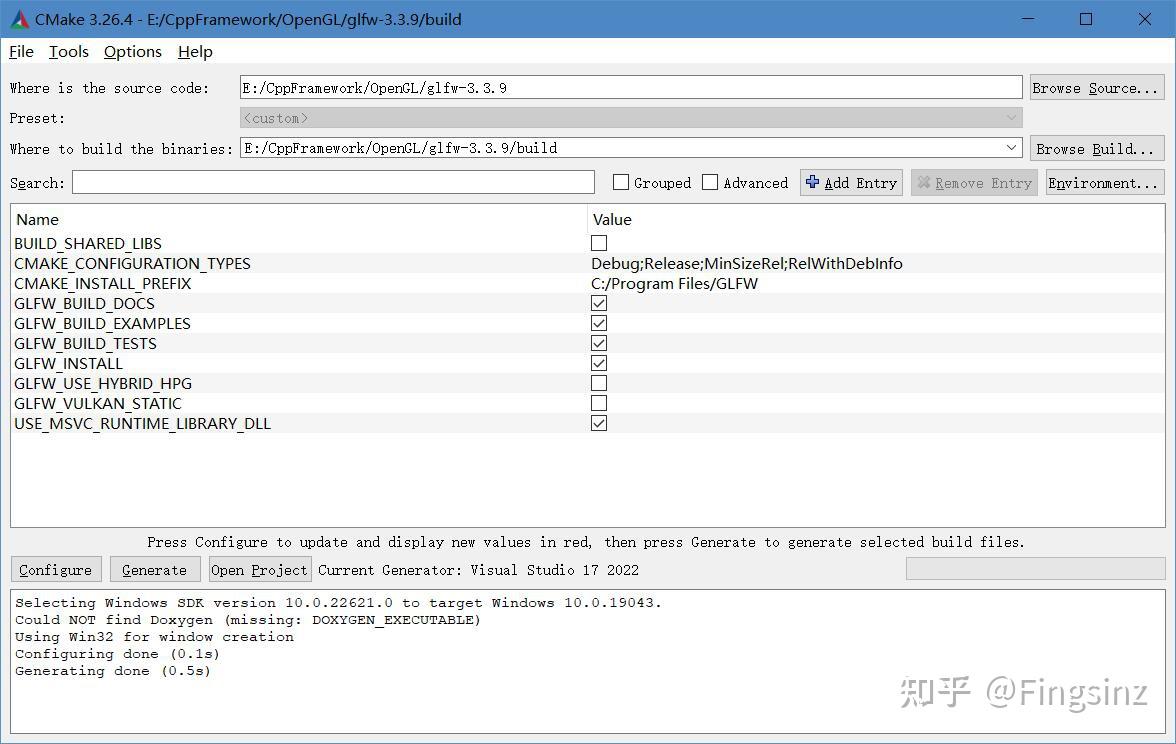The width and height of the screenshot is (1176, 744).
Task: Click the Browse Build button
Action: [x=1096, y=148]
